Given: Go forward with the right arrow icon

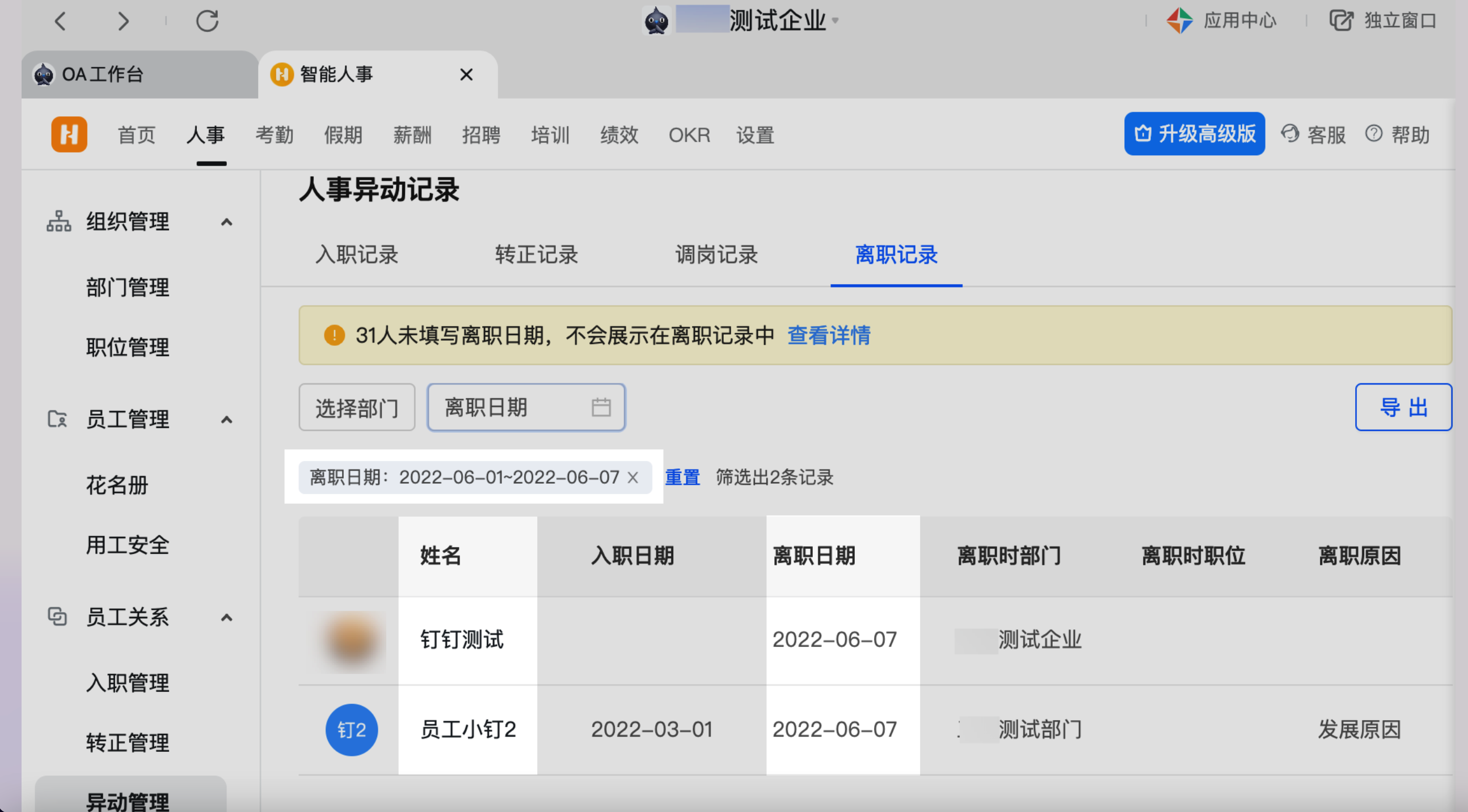Looking at the screenshot, I should [x=123, y=21].
